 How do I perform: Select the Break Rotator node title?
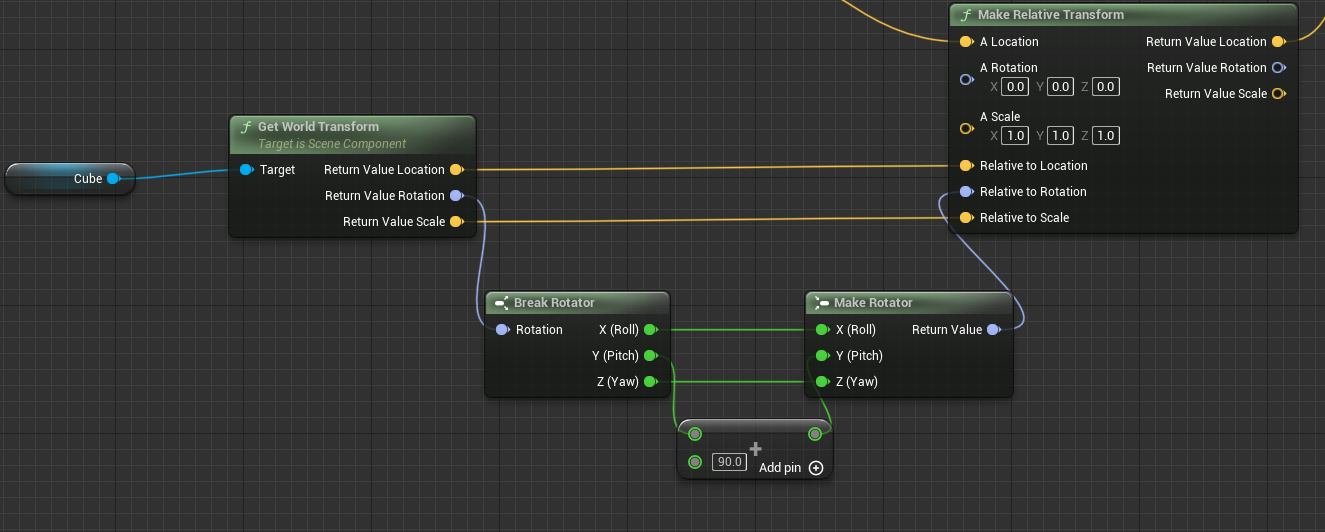554,303
